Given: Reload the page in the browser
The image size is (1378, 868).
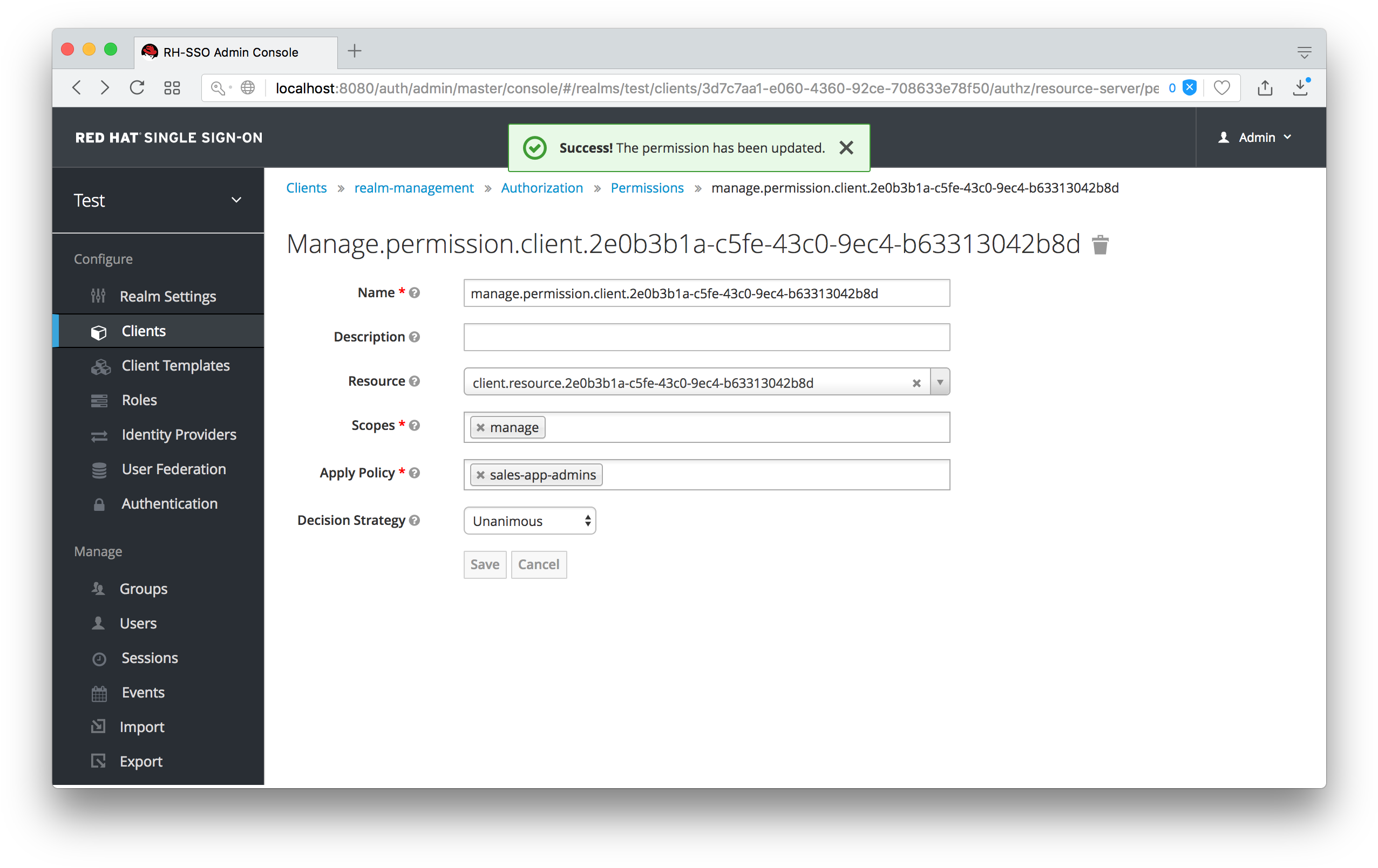Looking at the screenshot, I should (x=137, y=87).
